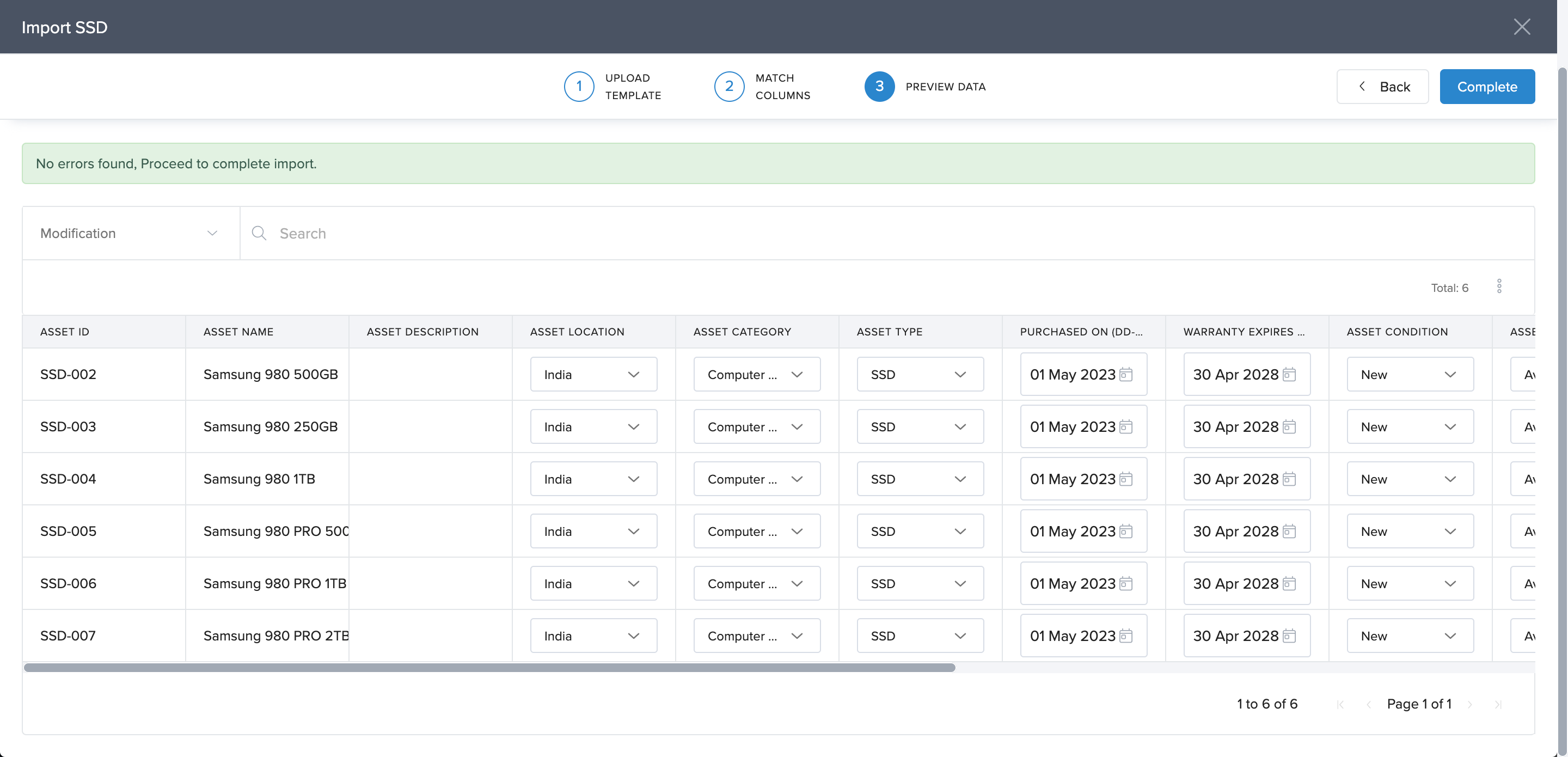Click the horizontal table scrollbar
The width and height of the screenshot is (1568, 757).
pos(489,668)
